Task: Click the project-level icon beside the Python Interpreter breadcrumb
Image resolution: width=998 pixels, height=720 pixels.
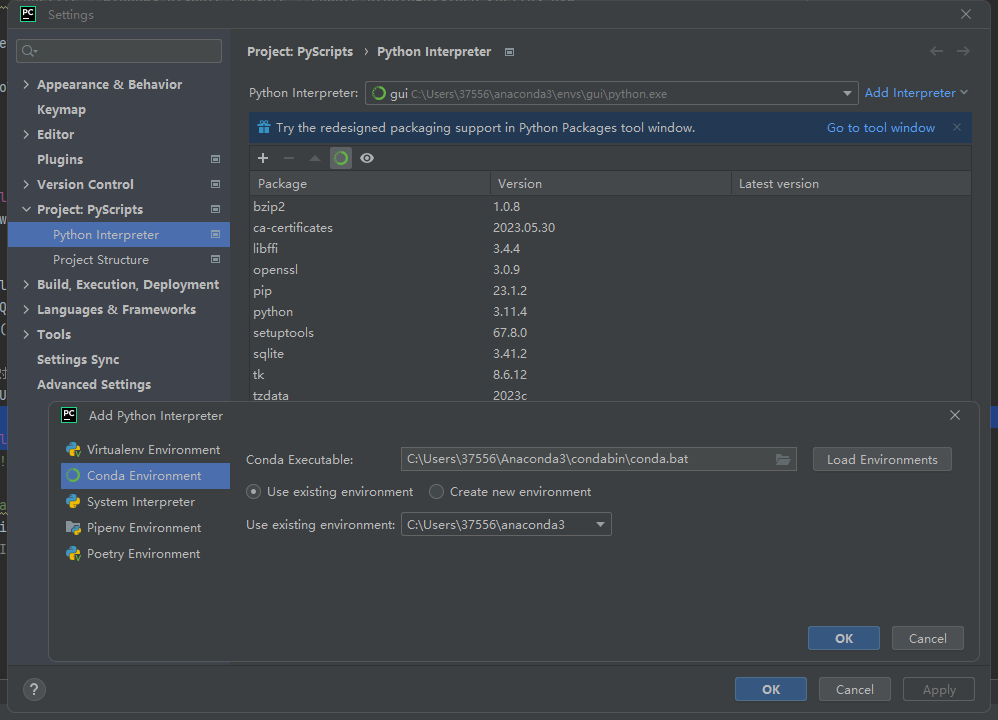Action: click(509, 52)
